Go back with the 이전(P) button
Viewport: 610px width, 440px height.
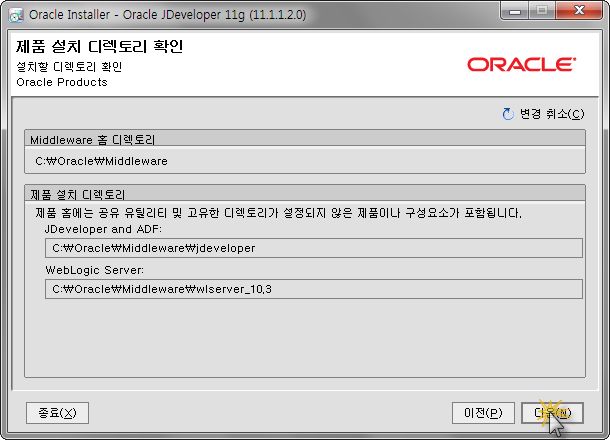click(483, 413)
